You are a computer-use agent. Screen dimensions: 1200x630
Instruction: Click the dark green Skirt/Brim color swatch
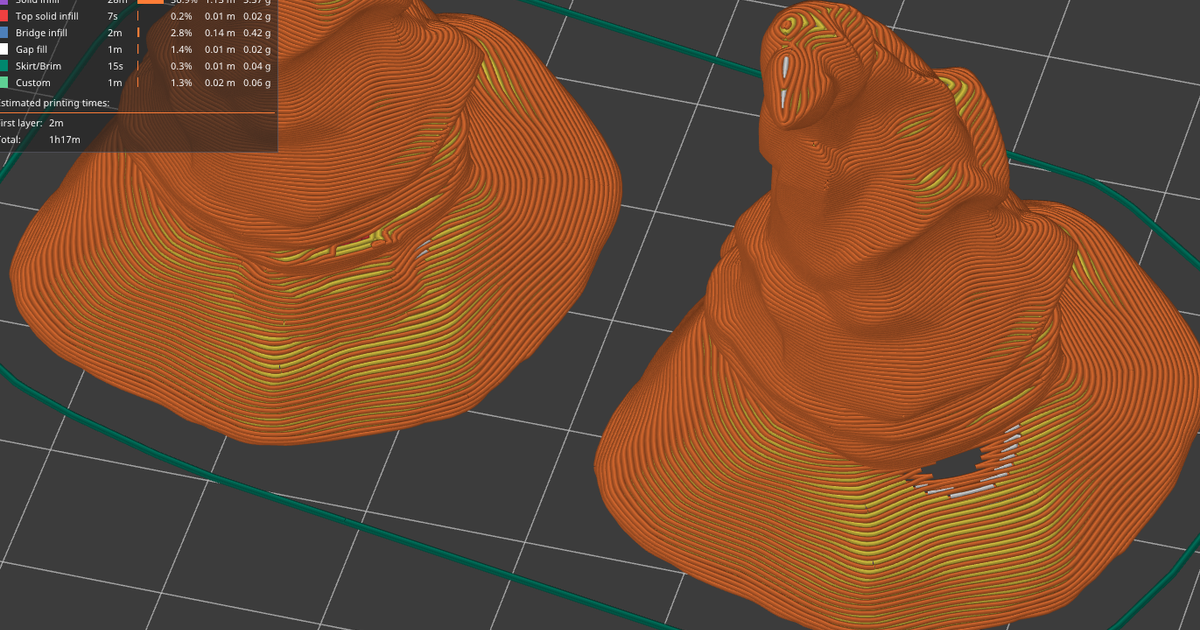(x=6, y=66)
